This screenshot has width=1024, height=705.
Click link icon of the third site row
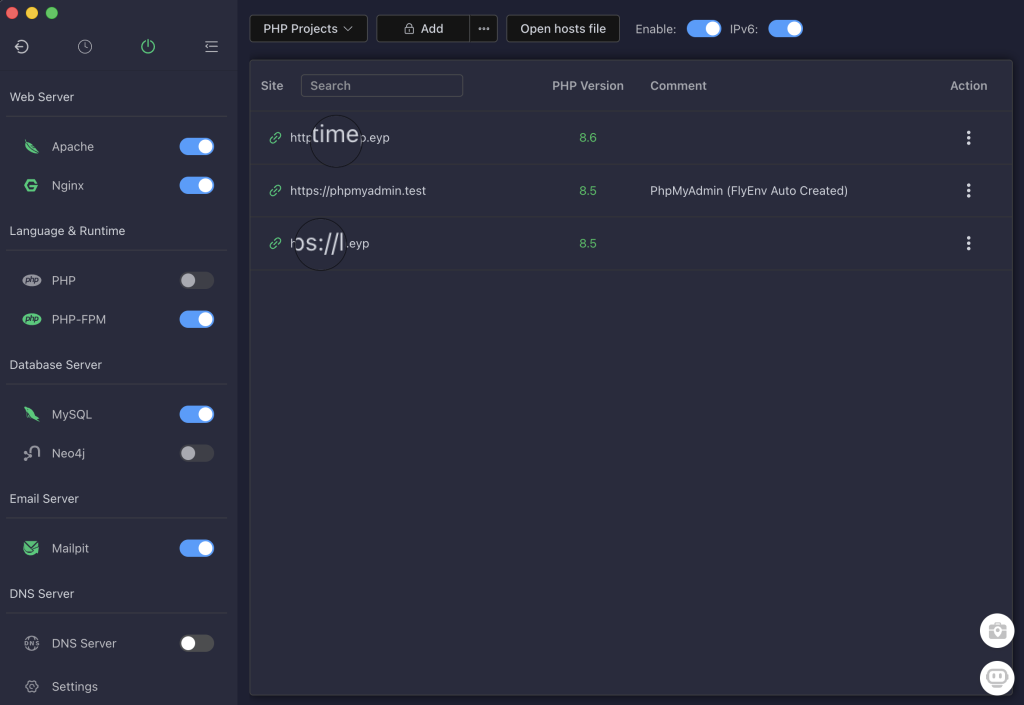click(x=275, y=243)
